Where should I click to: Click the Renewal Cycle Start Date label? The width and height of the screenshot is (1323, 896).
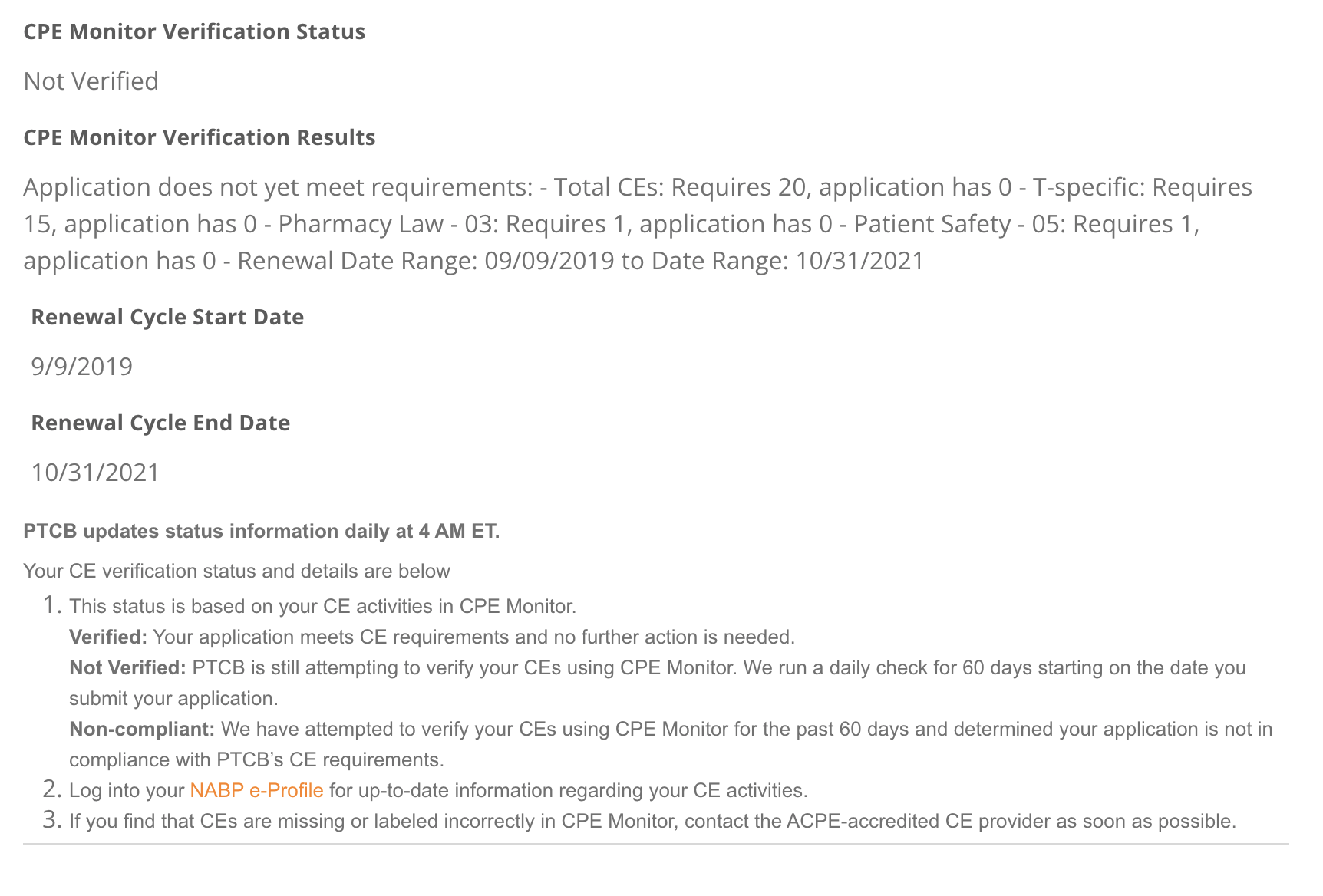167,317
